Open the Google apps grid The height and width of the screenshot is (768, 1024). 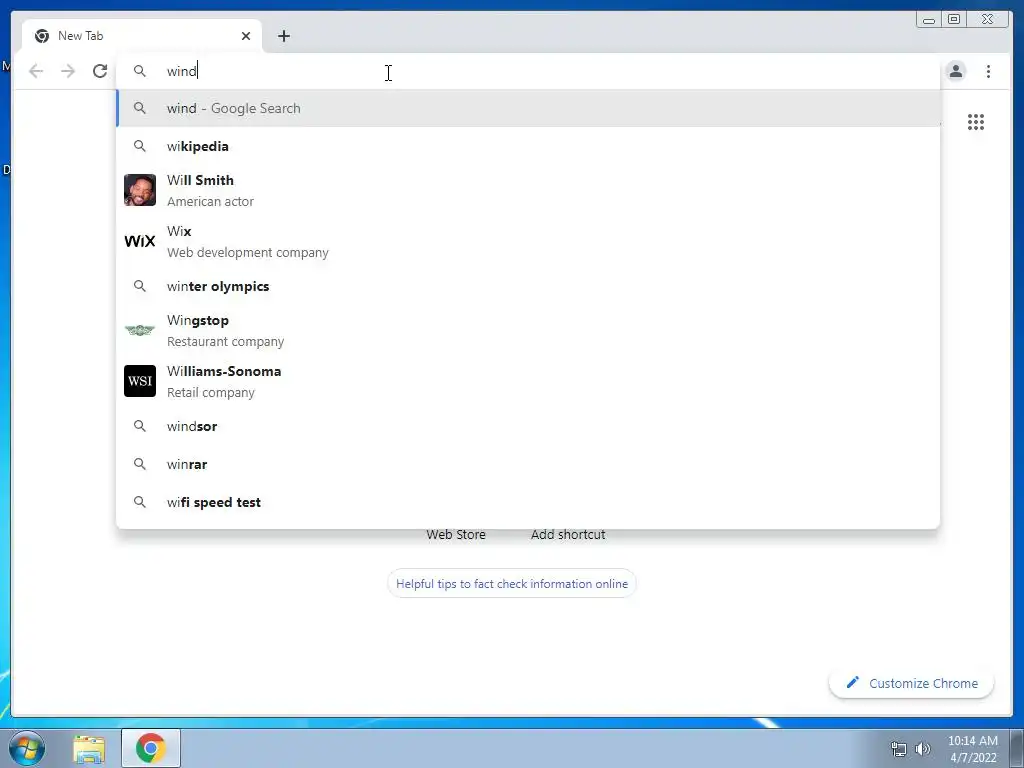(976, 122)
